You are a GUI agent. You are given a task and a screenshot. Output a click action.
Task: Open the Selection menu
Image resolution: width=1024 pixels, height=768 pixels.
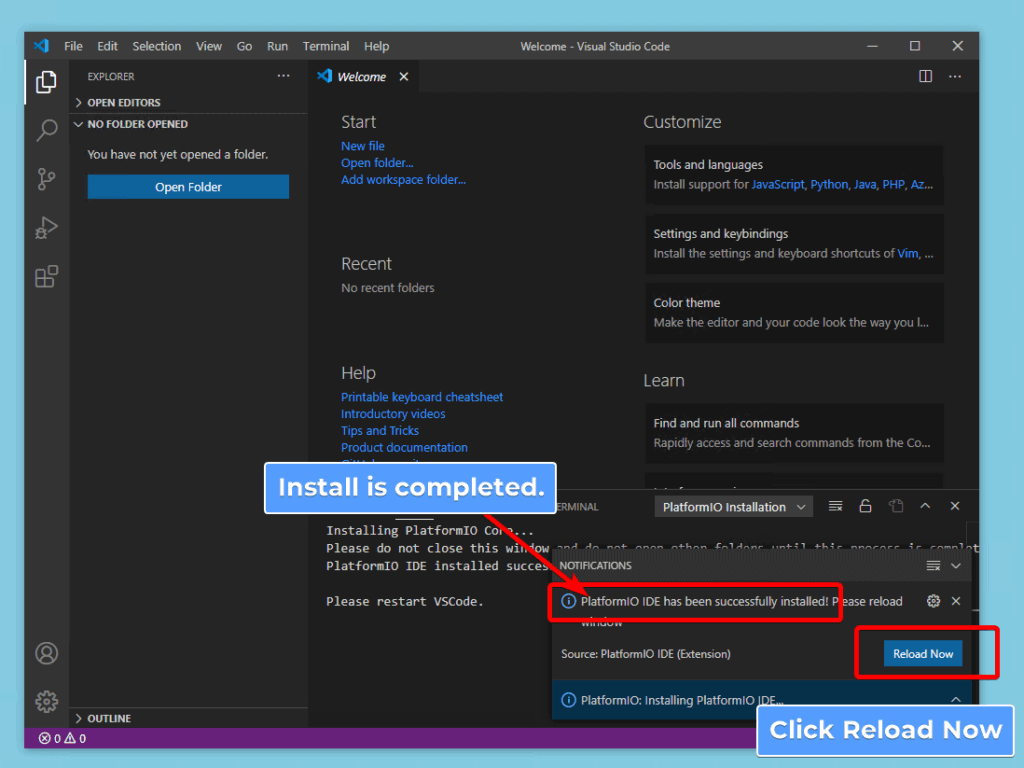tap(157, 46)
